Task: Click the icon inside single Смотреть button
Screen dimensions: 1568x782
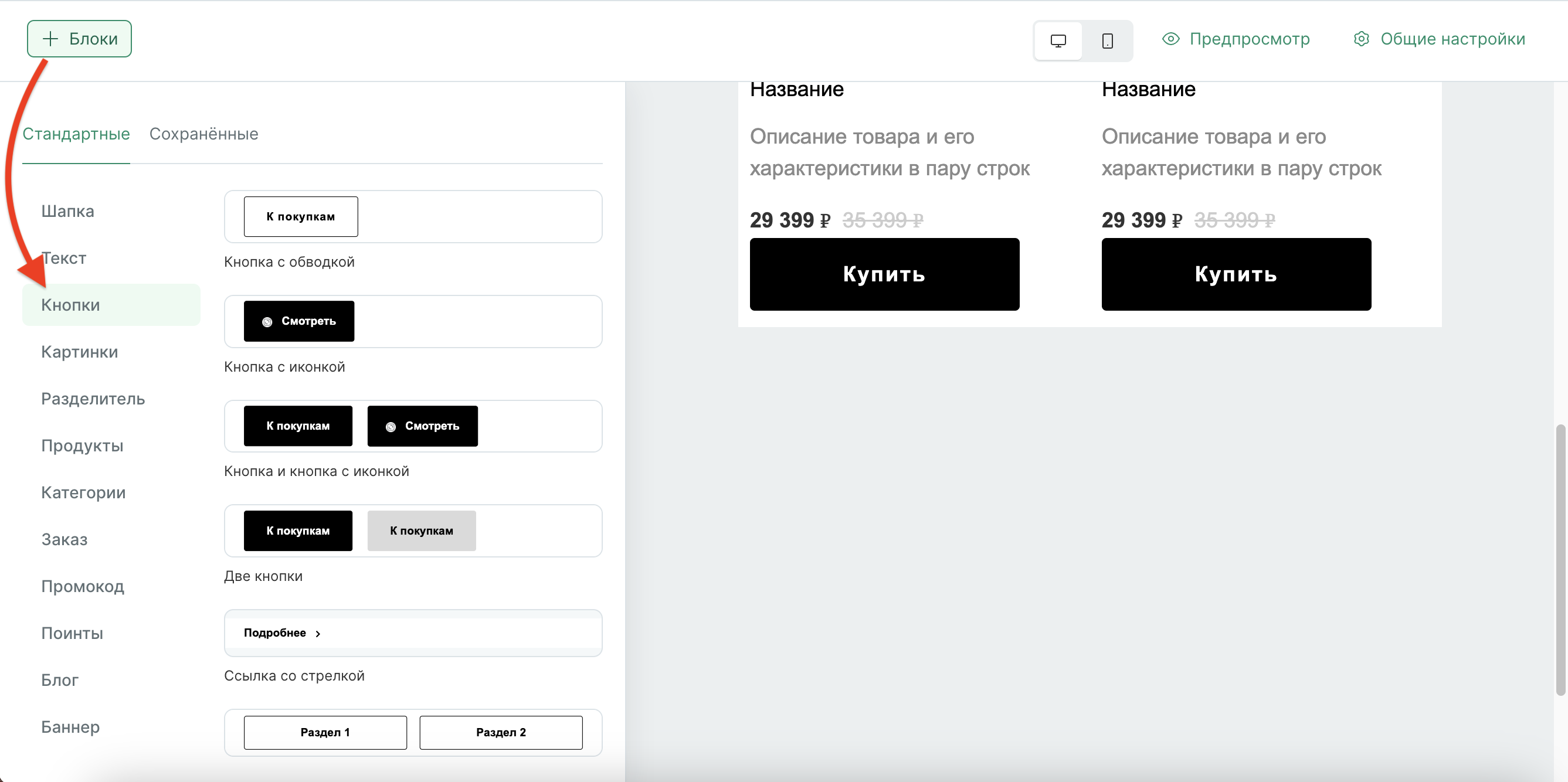Action: (x=267, y=322)
